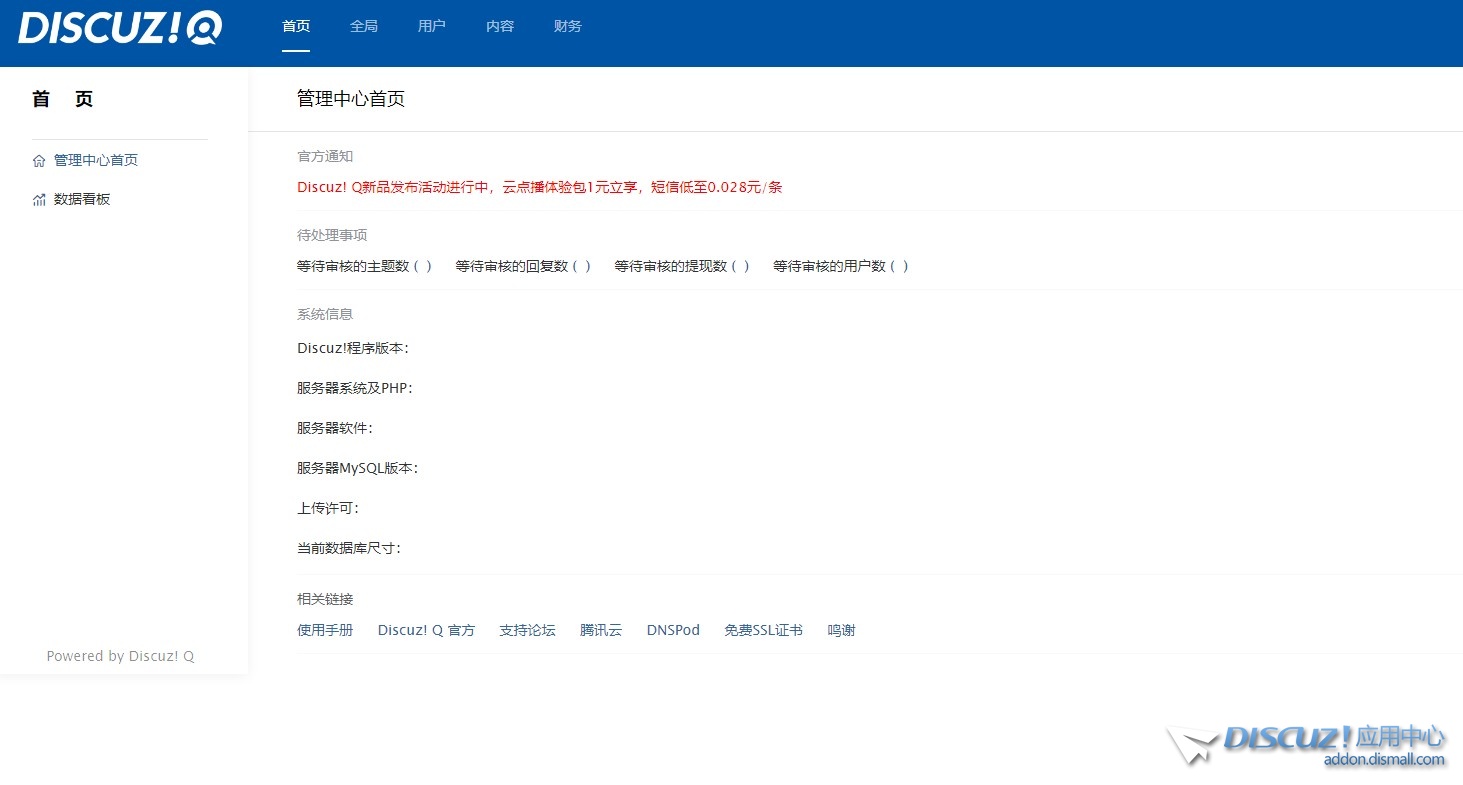
Task: Click the red promotion notice text
Action: point(539,186)
